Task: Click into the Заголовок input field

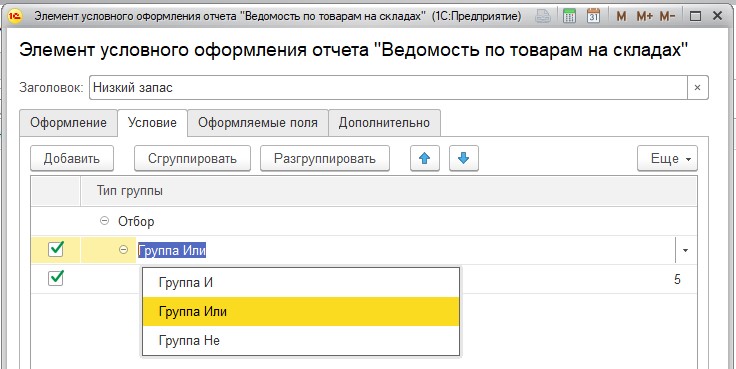Action: coord(388,88)
